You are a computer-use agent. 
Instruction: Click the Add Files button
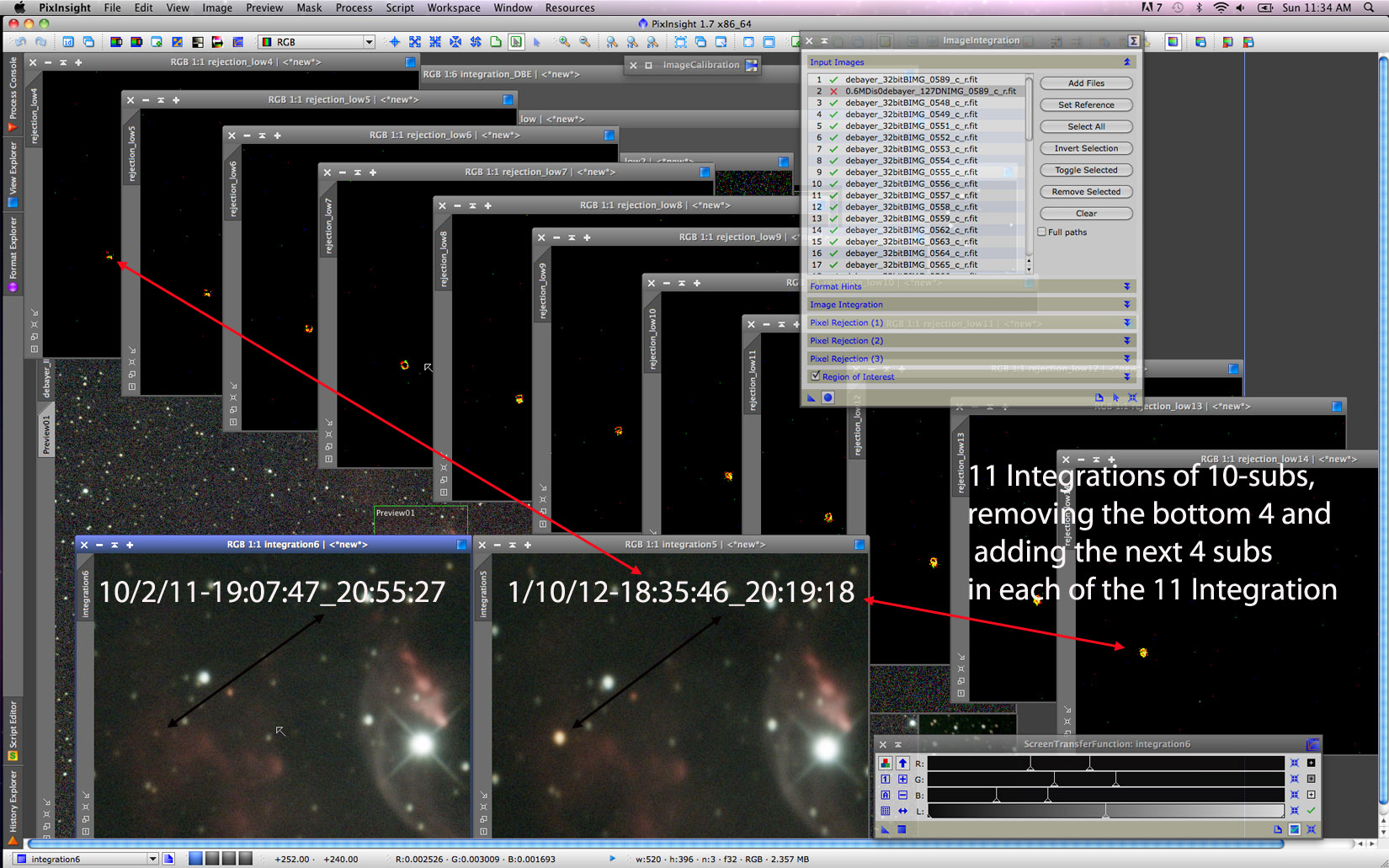[x=1086, y=83]
